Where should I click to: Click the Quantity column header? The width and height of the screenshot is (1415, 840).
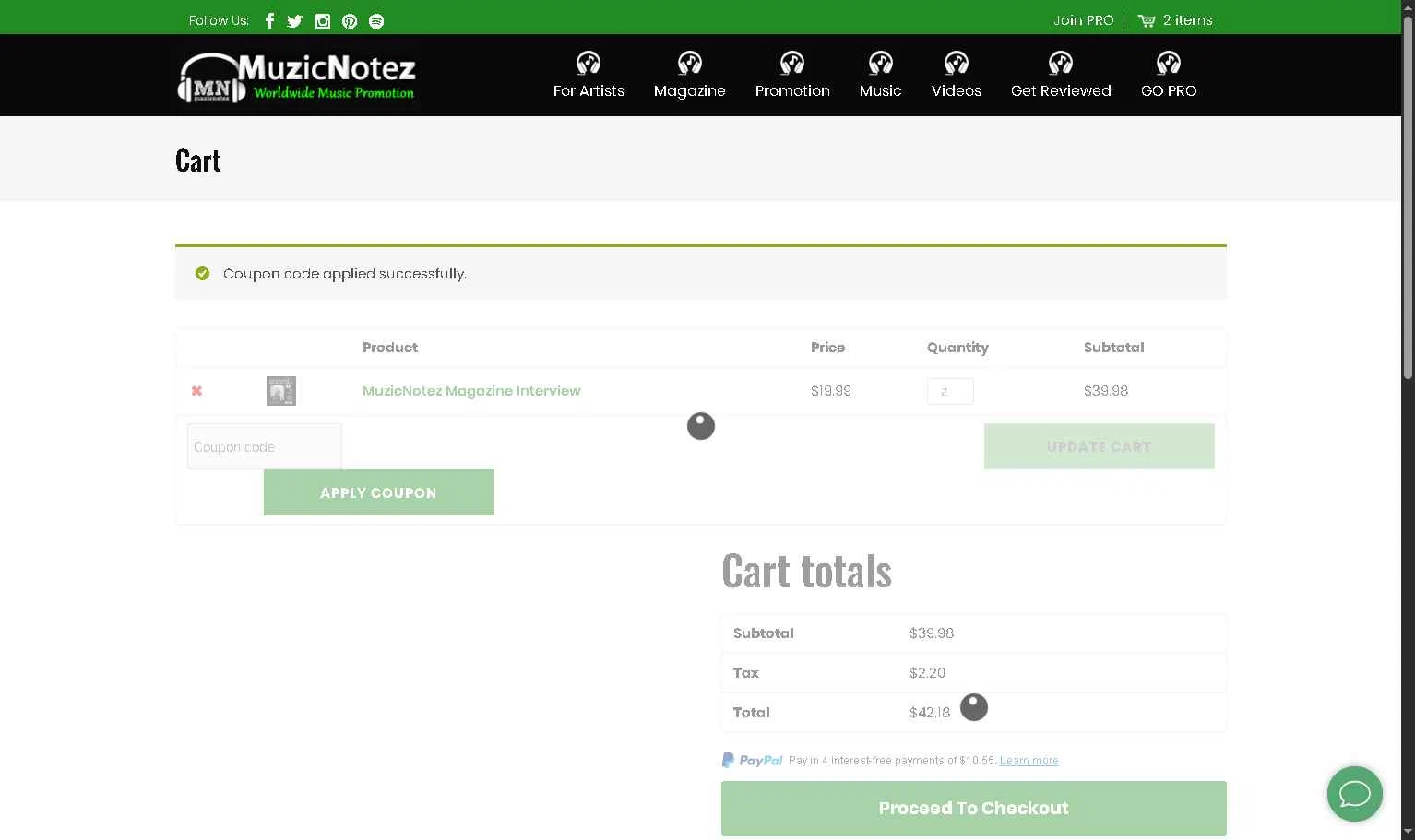957,348
